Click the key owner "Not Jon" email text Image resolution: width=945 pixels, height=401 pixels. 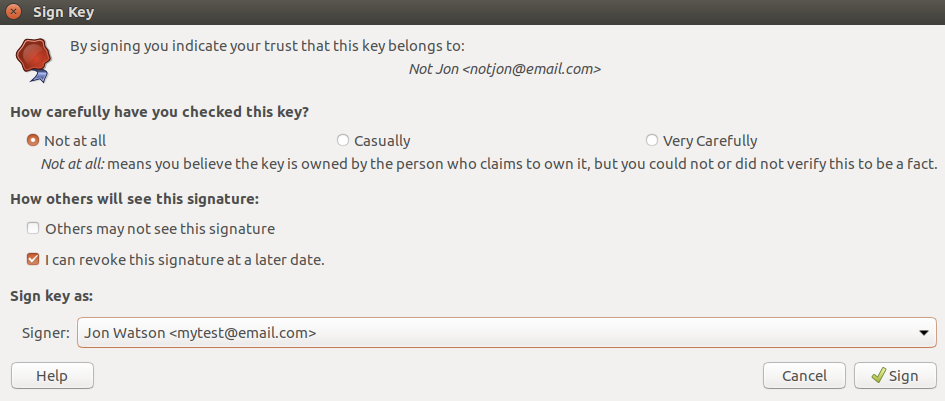click(x=505, y=69)
